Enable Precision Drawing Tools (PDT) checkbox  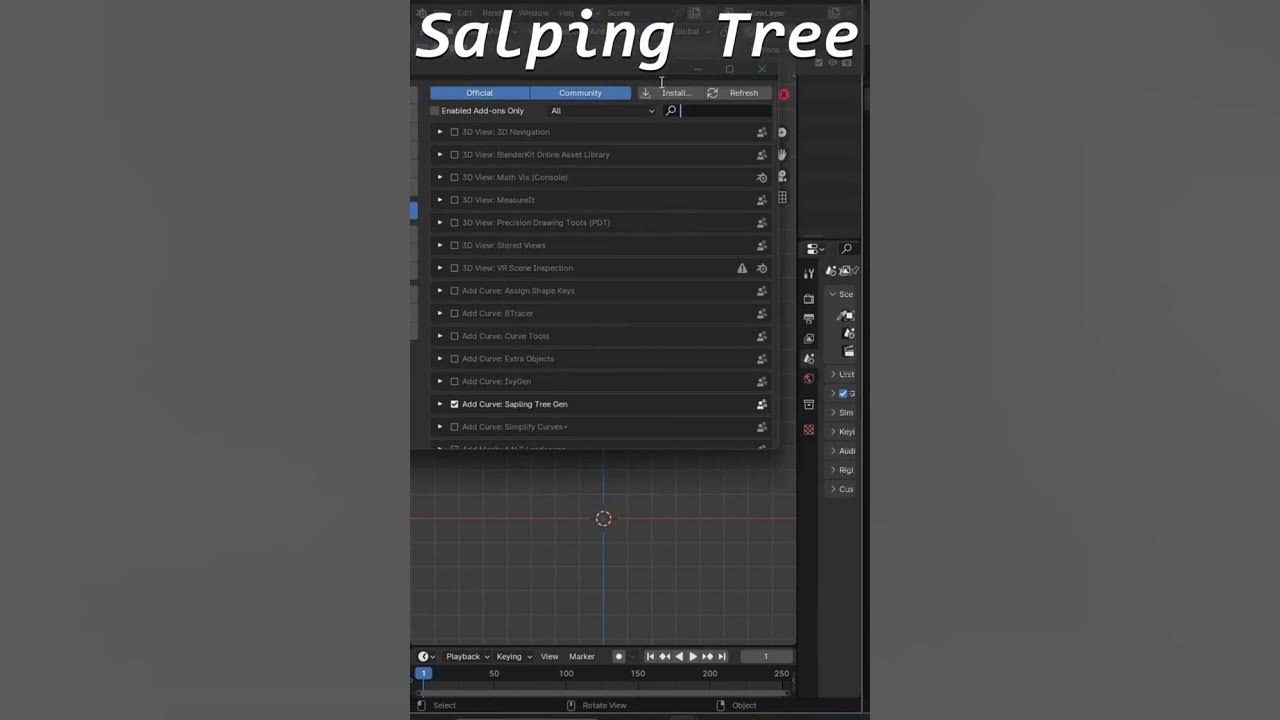point(454,223)
